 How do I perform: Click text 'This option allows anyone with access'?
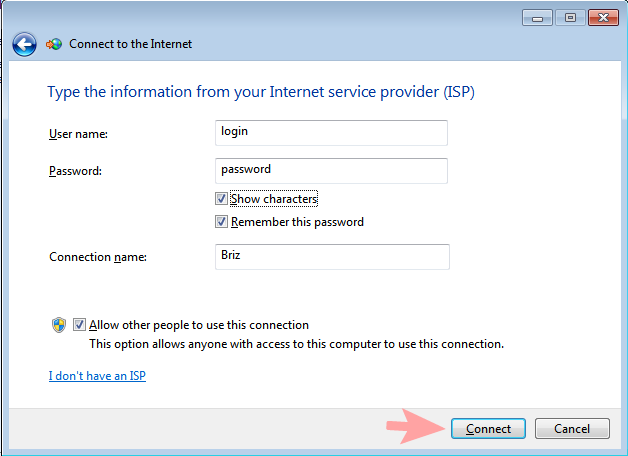click(195, 344)
